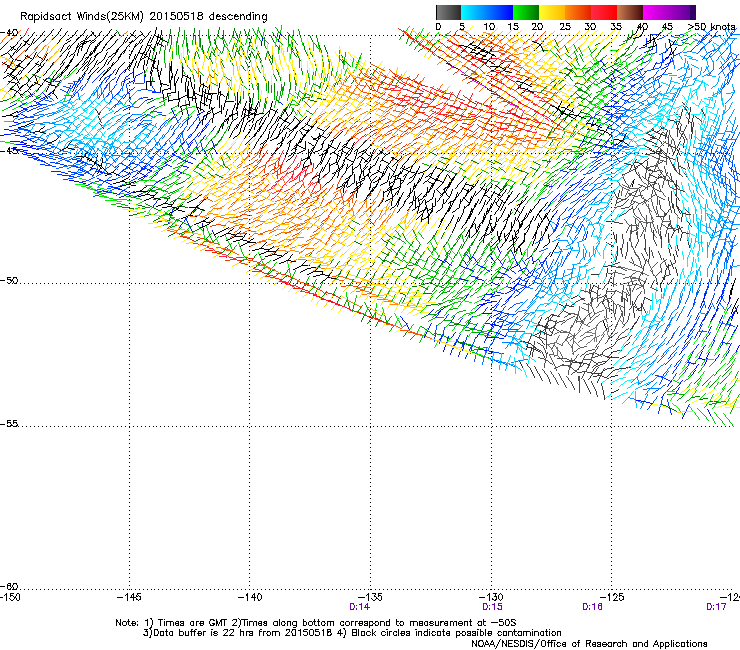Click the '-135' longitude axis label
740x650 pixels.
point(370,597)
